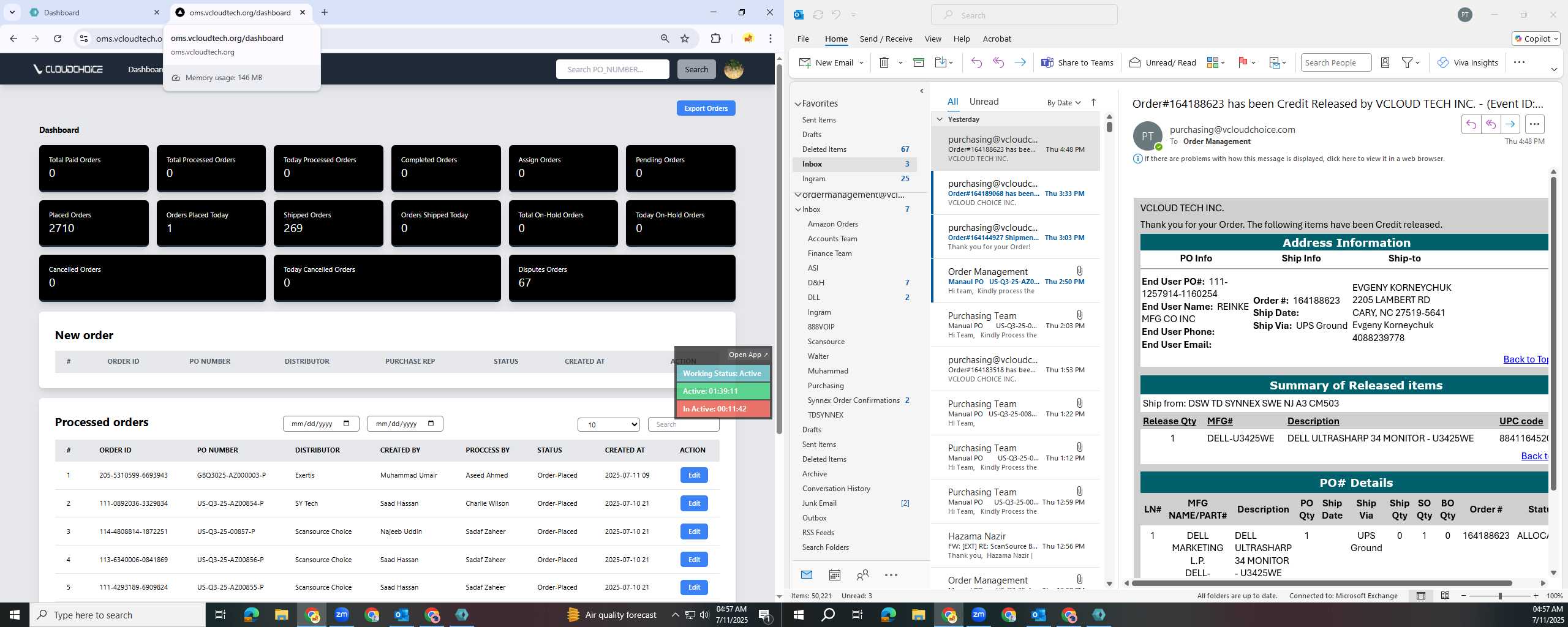
Task: Click Edit for order 205-5310599-6693943
Action: pos(694,475)
